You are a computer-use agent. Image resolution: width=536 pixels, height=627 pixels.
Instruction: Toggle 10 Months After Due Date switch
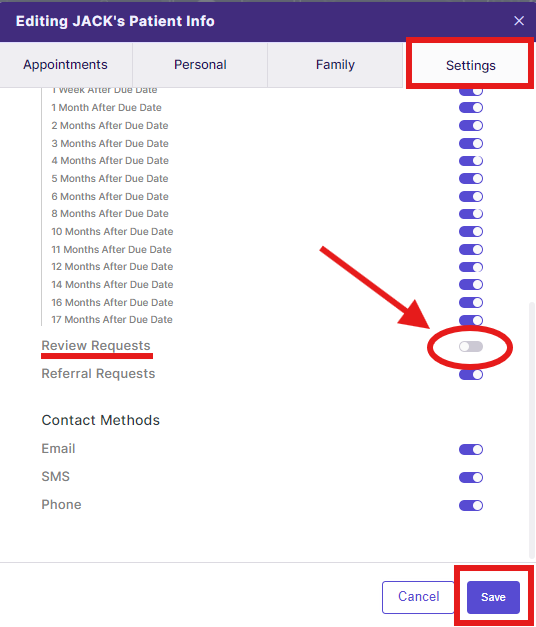[471, 232]
